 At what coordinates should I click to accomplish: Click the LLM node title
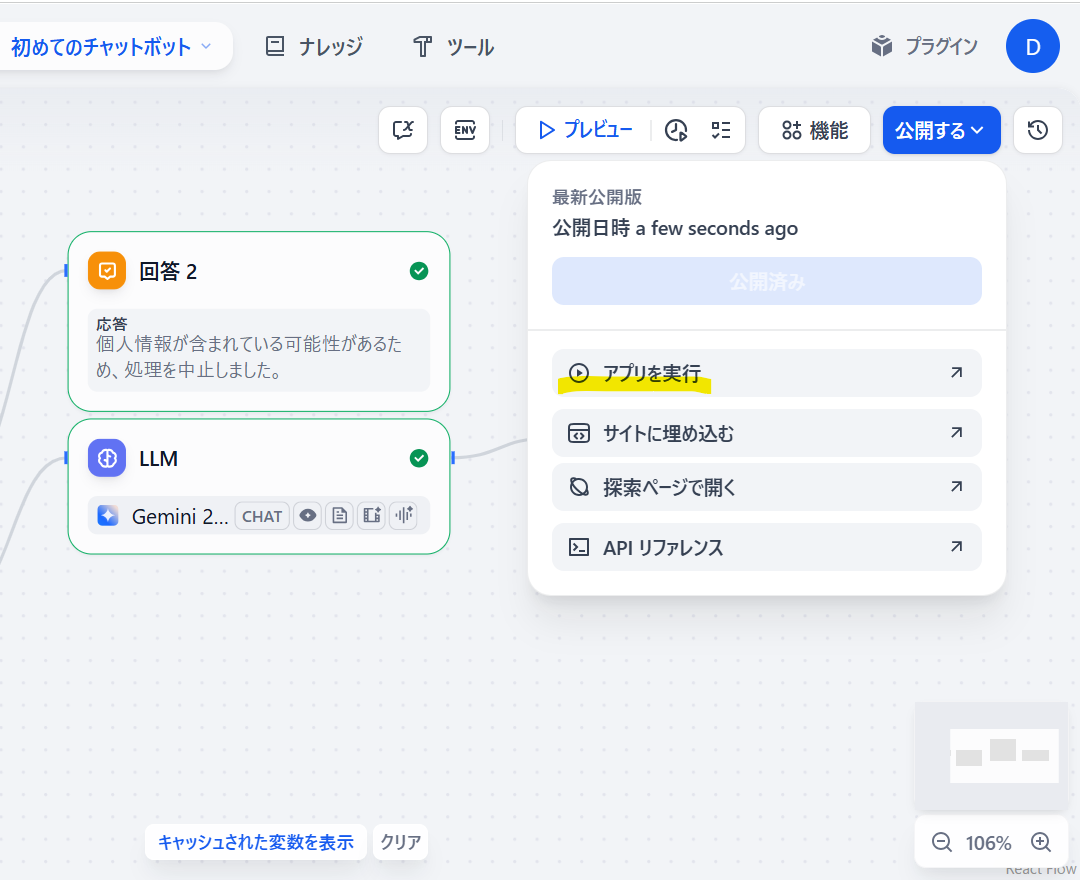click(x=158, y=459)
